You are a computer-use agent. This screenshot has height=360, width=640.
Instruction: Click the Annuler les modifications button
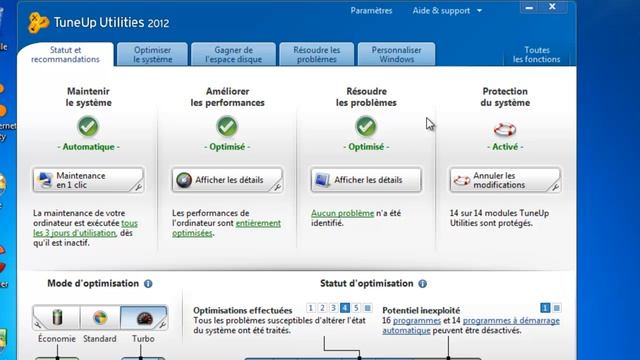tap(505, 180)
